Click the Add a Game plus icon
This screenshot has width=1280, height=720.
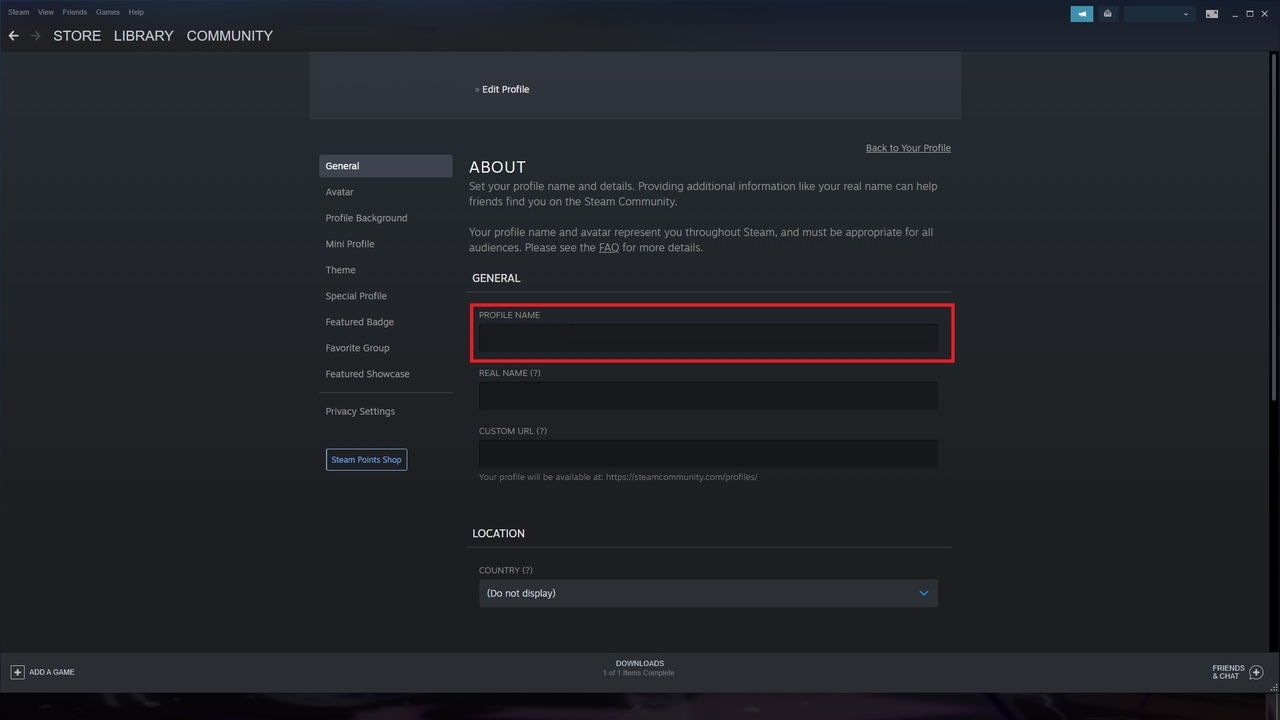point(17,672)
